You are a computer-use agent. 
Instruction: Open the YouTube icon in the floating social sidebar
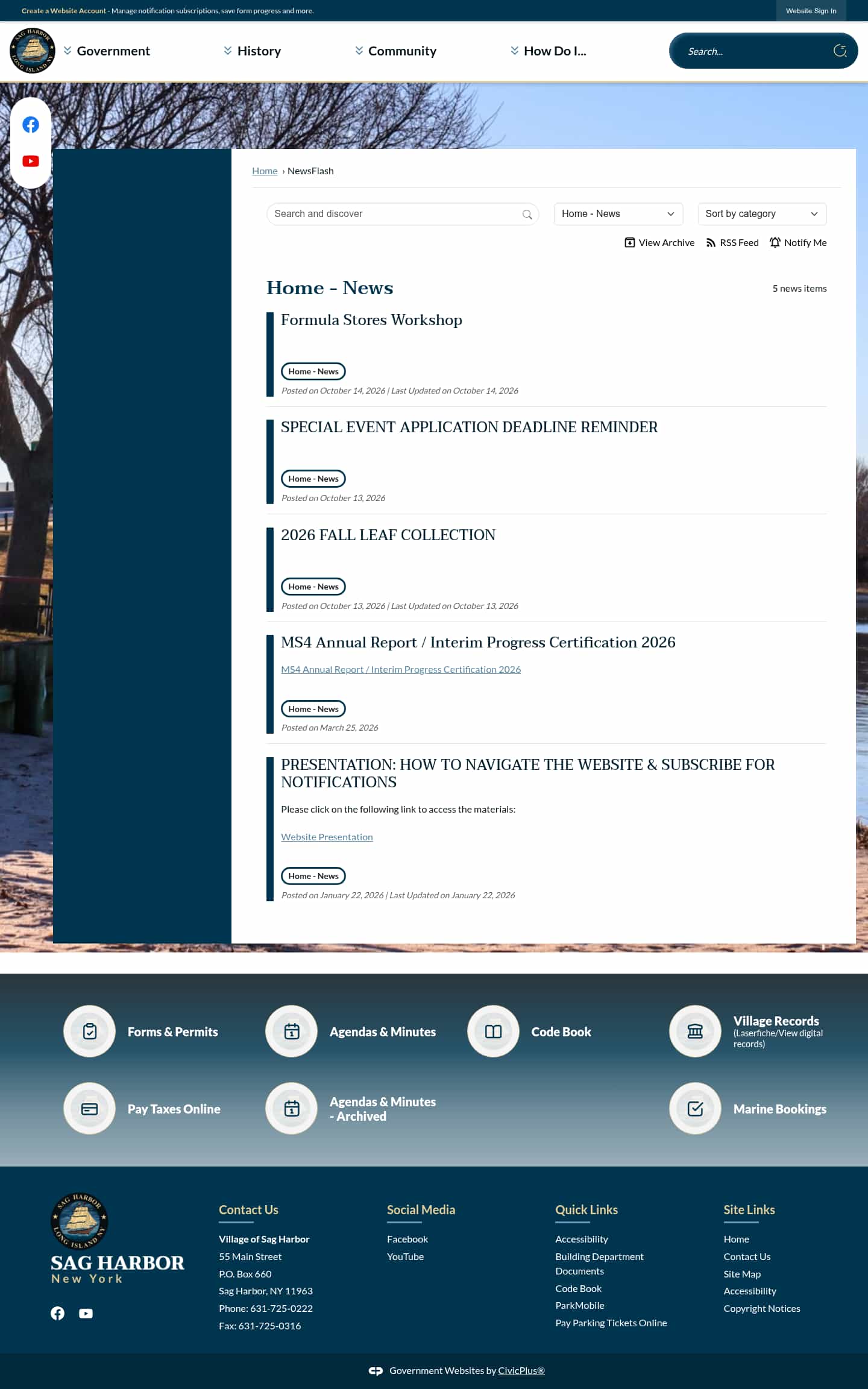(31, 161)
